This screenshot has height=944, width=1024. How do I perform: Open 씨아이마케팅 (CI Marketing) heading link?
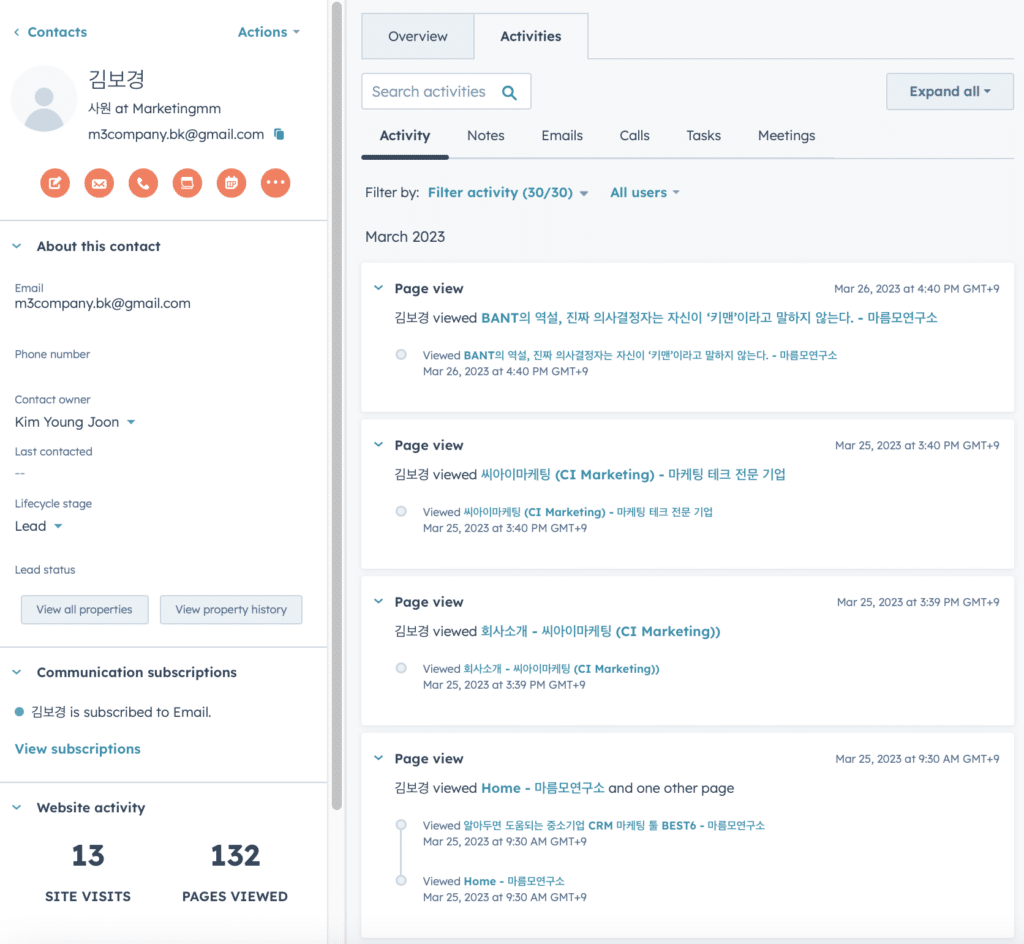[633, 475]
